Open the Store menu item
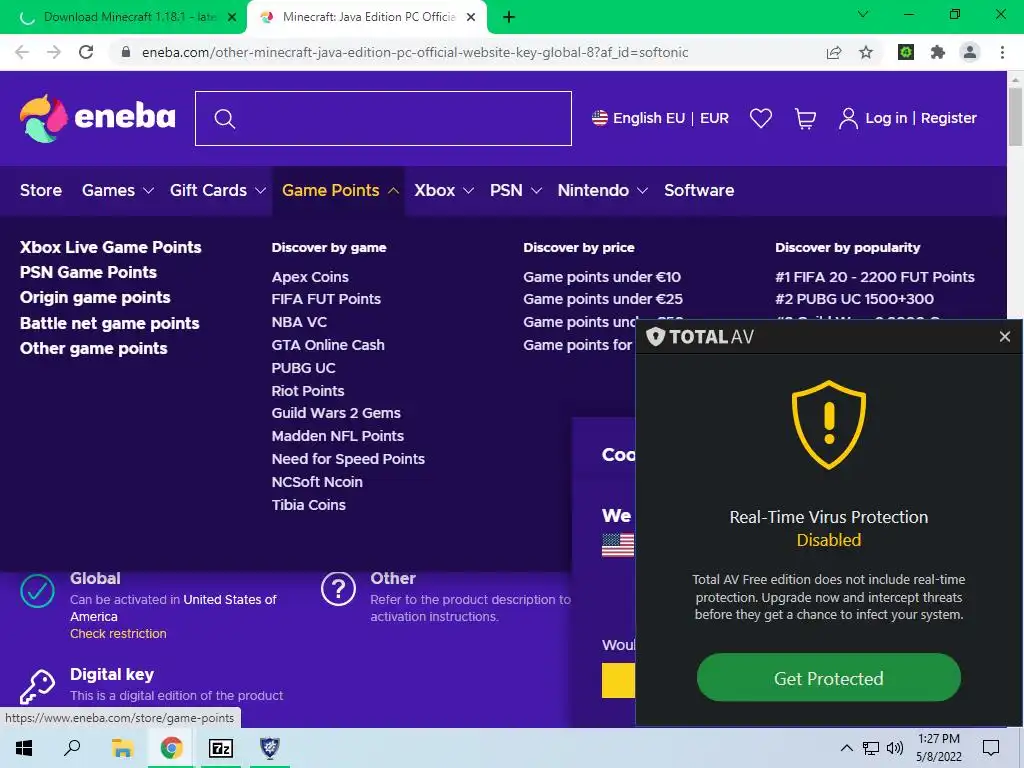The height and width of the screenshot is (768, 1024). tap(40, 190)
